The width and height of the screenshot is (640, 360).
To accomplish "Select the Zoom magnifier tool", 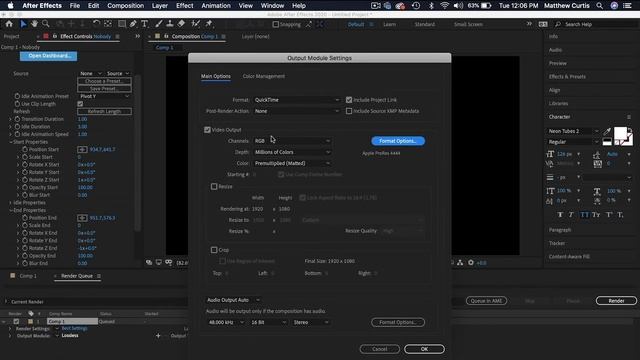I will point(46,24).
